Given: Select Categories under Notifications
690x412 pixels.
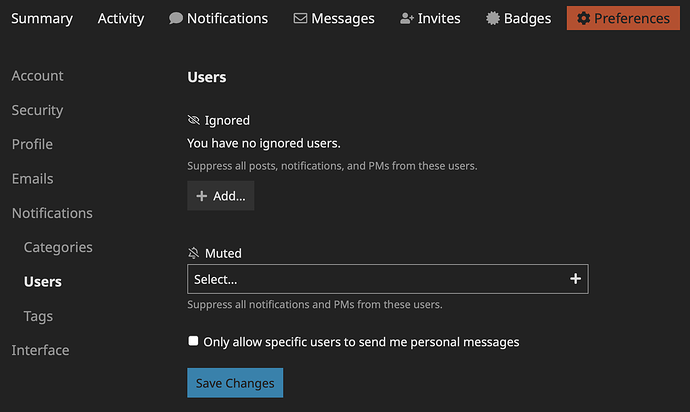Looking at the screenshot, I should tap(58, 247).
